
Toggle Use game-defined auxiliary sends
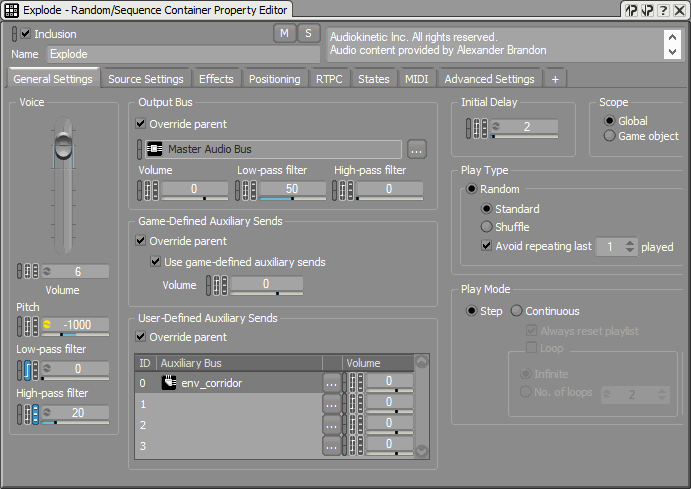click(155, 261)
